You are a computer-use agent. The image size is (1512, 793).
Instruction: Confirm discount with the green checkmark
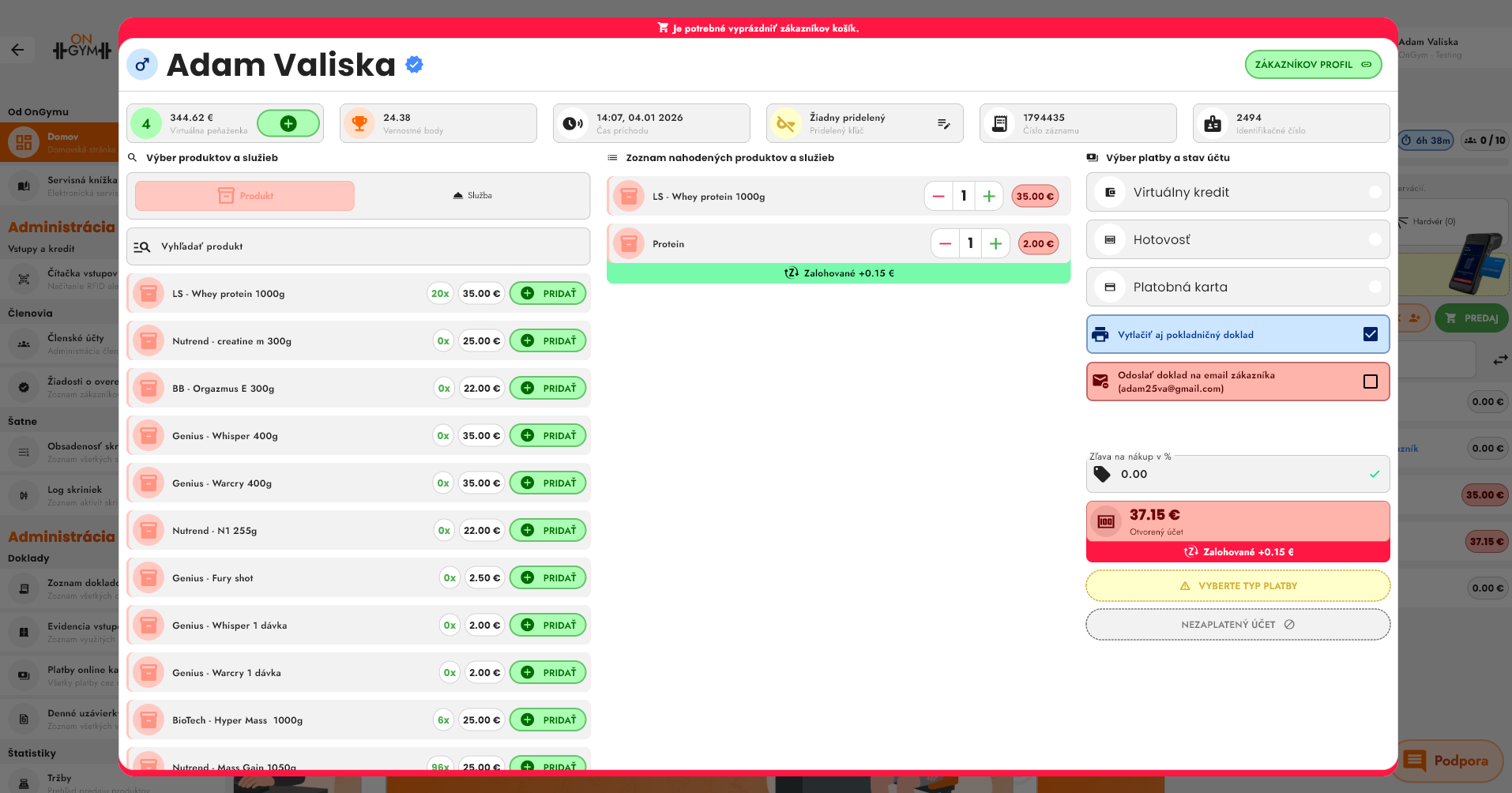click(1375, 474)
